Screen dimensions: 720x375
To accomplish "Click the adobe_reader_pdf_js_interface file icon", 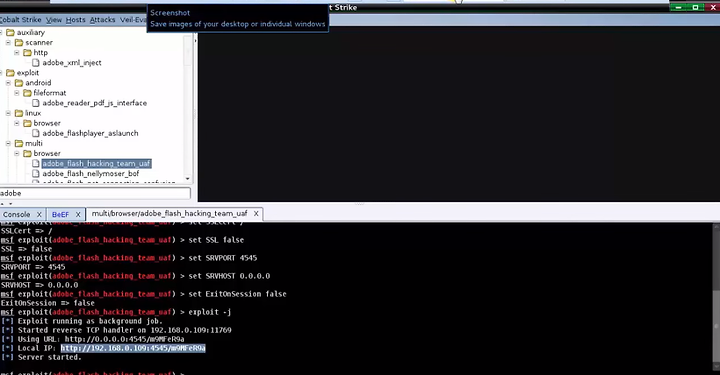I will coord(35,103).
